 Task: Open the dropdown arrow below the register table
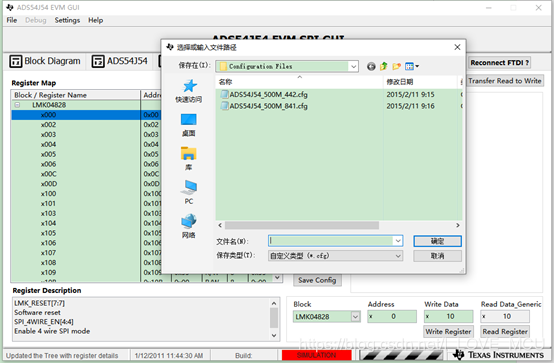click(277, 277)
